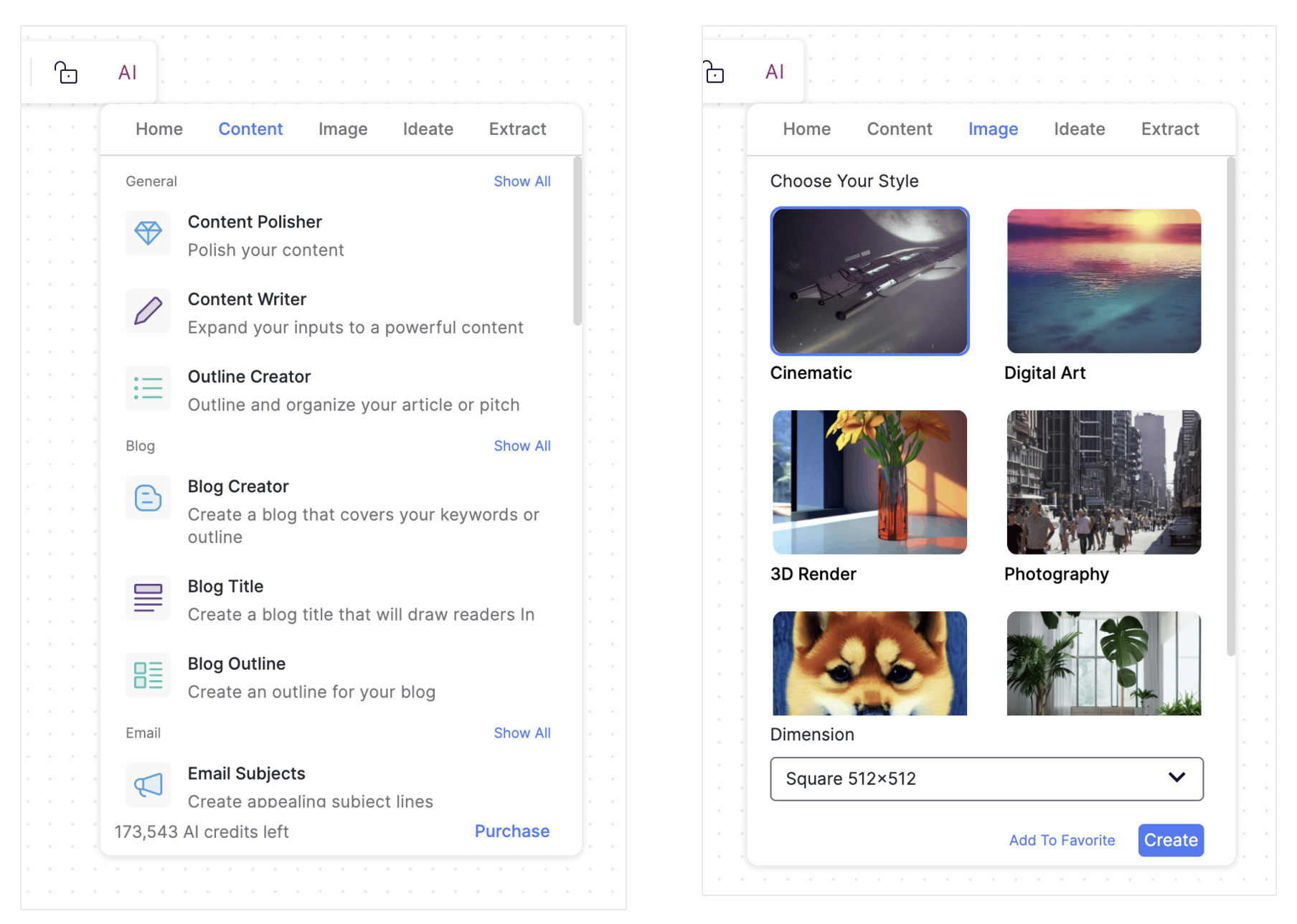Open Email Subjects tool title
Image resolution: width=1297 pixels, height=924 pixels.
(246, 774)
